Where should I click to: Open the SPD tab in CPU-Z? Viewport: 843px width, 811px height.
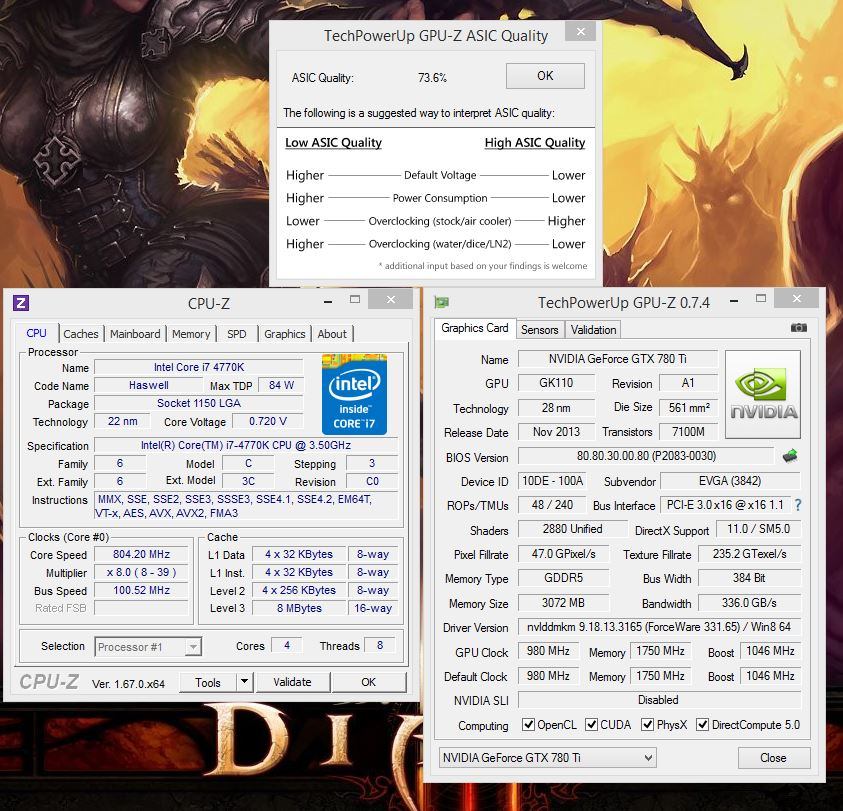click(x=237, y=334)
